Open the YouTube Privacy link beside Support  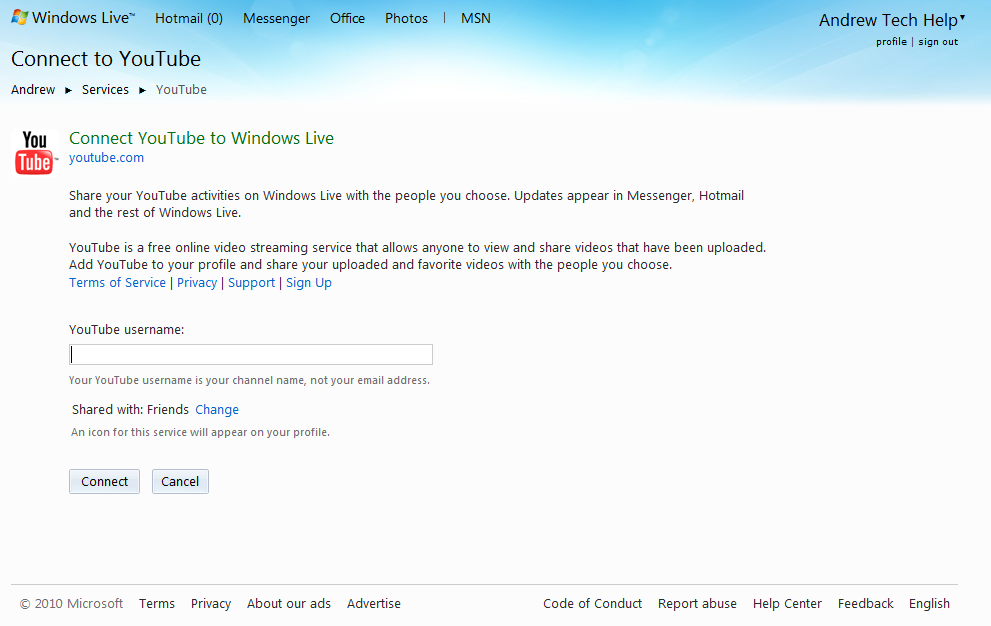click(197, 283)
